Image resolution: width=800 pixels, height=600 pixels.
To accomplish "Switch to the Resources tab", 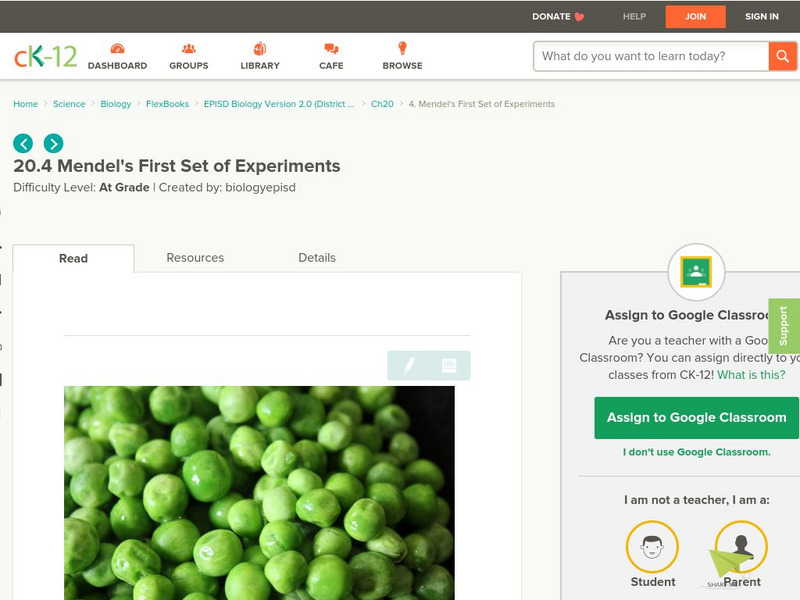I will coord(195,258).
